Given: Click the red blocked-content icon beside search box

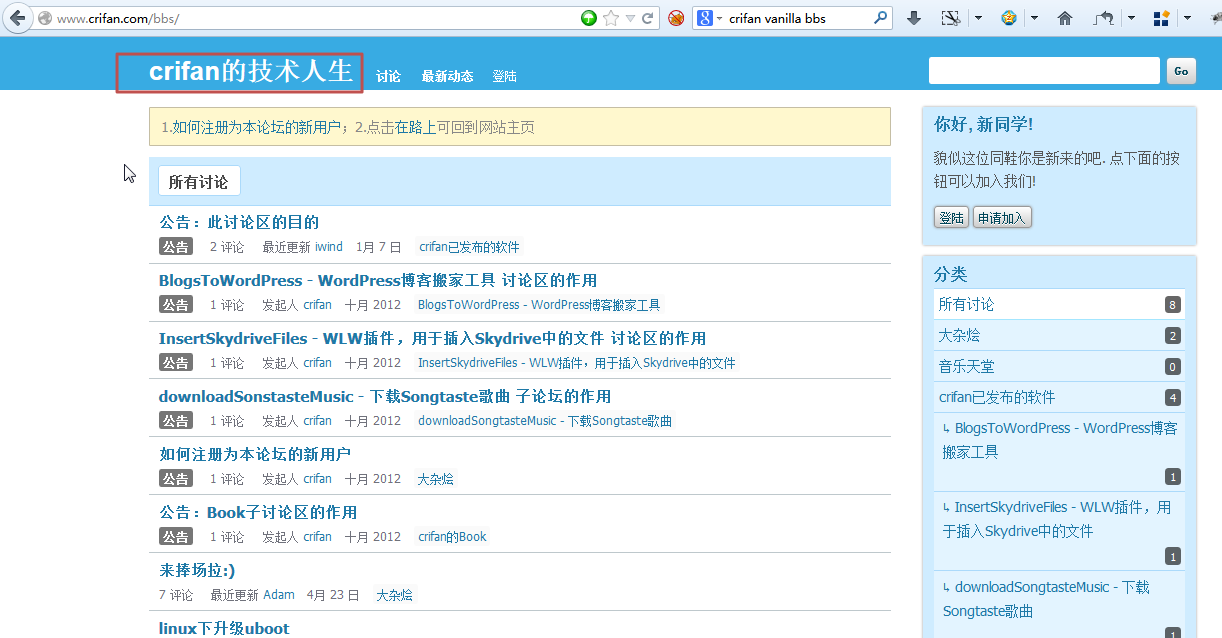Looking at the screenshot, I should tap(676, 18).
